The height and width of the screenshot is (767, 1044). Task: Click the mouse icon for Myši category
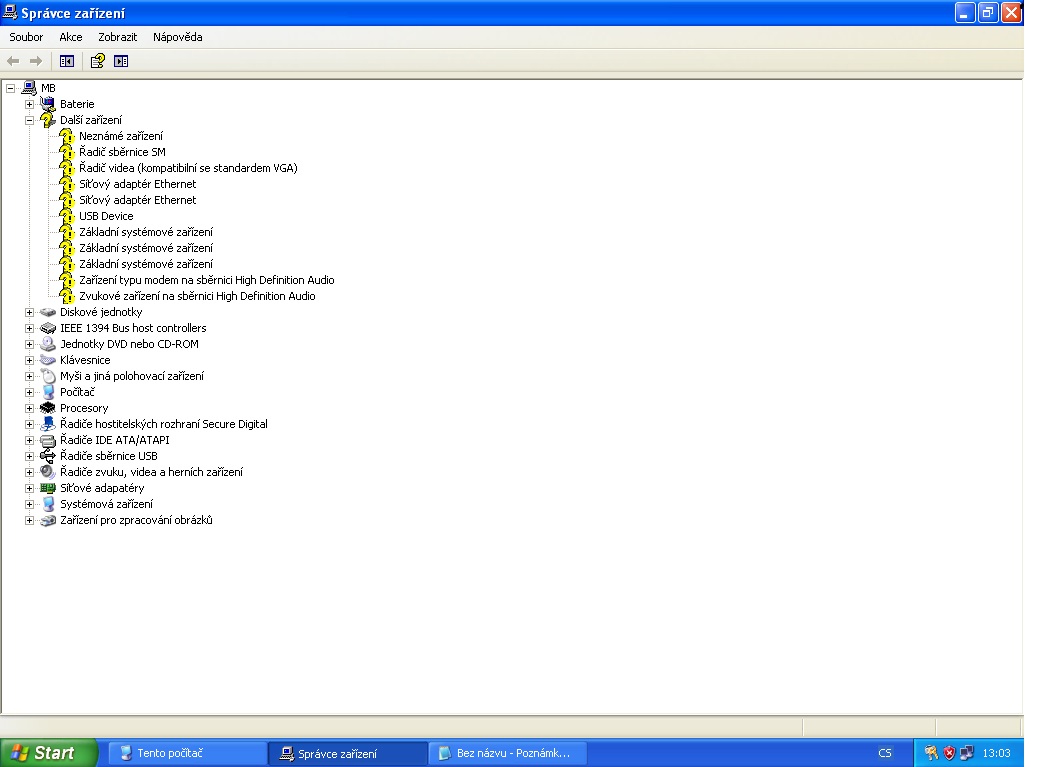click(48, 376)
